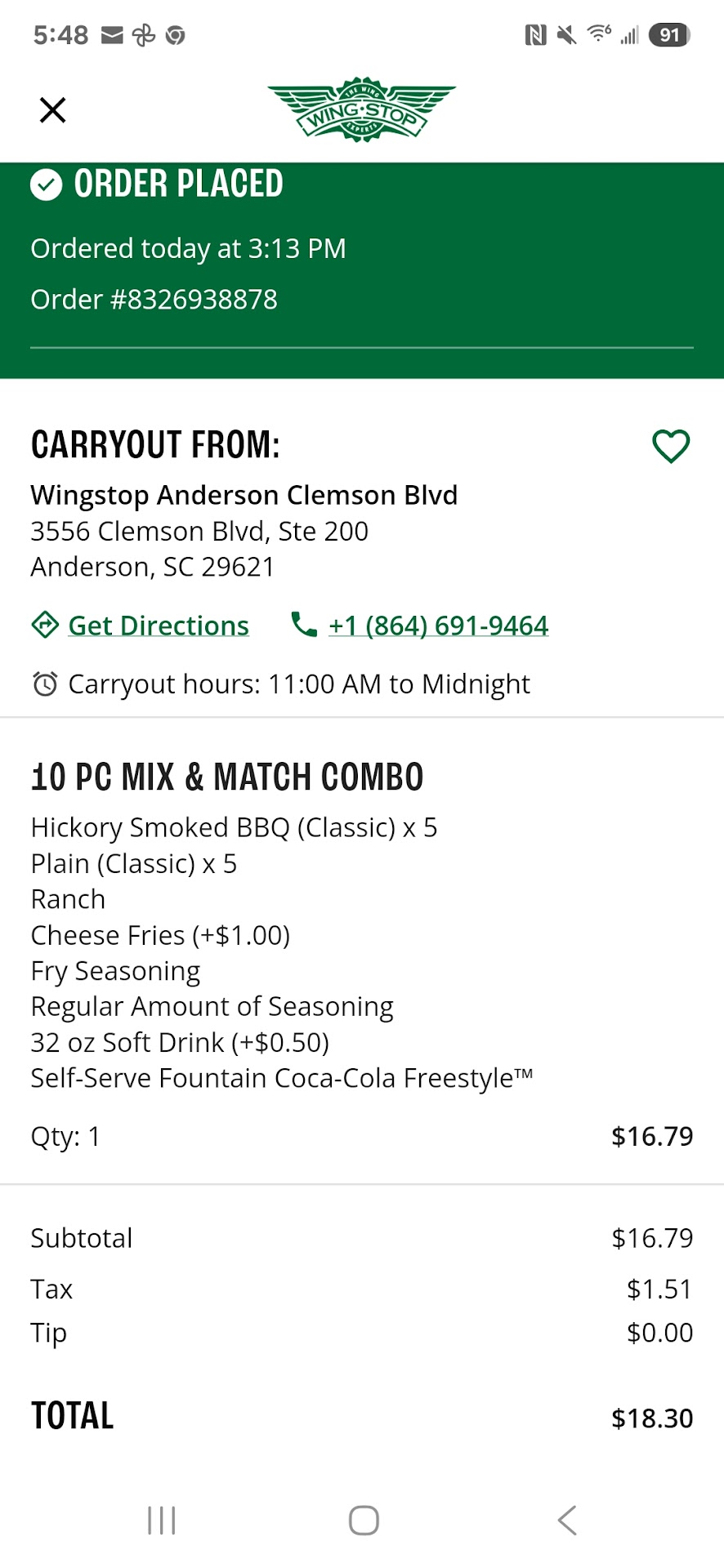The height and width of the screenshot is (1568, 724).
Task: Tap the Get Directions link
Action: pyautogui.click(x=159, y=626)
